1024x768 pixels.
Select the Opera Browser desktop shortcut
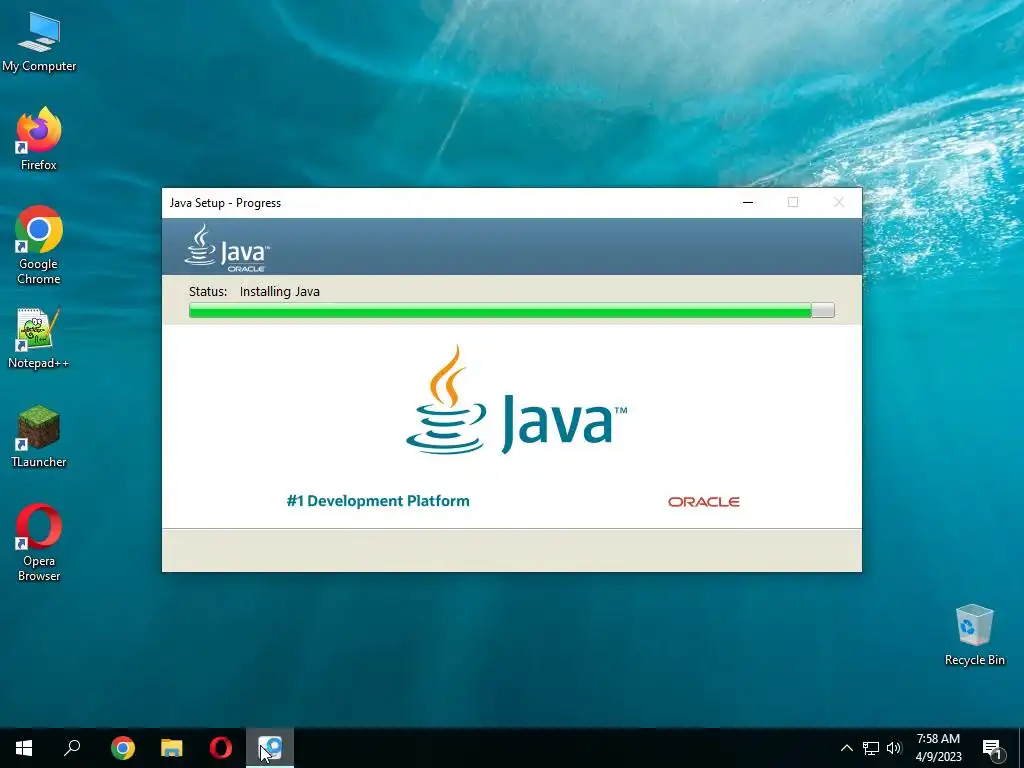point(39,542)
